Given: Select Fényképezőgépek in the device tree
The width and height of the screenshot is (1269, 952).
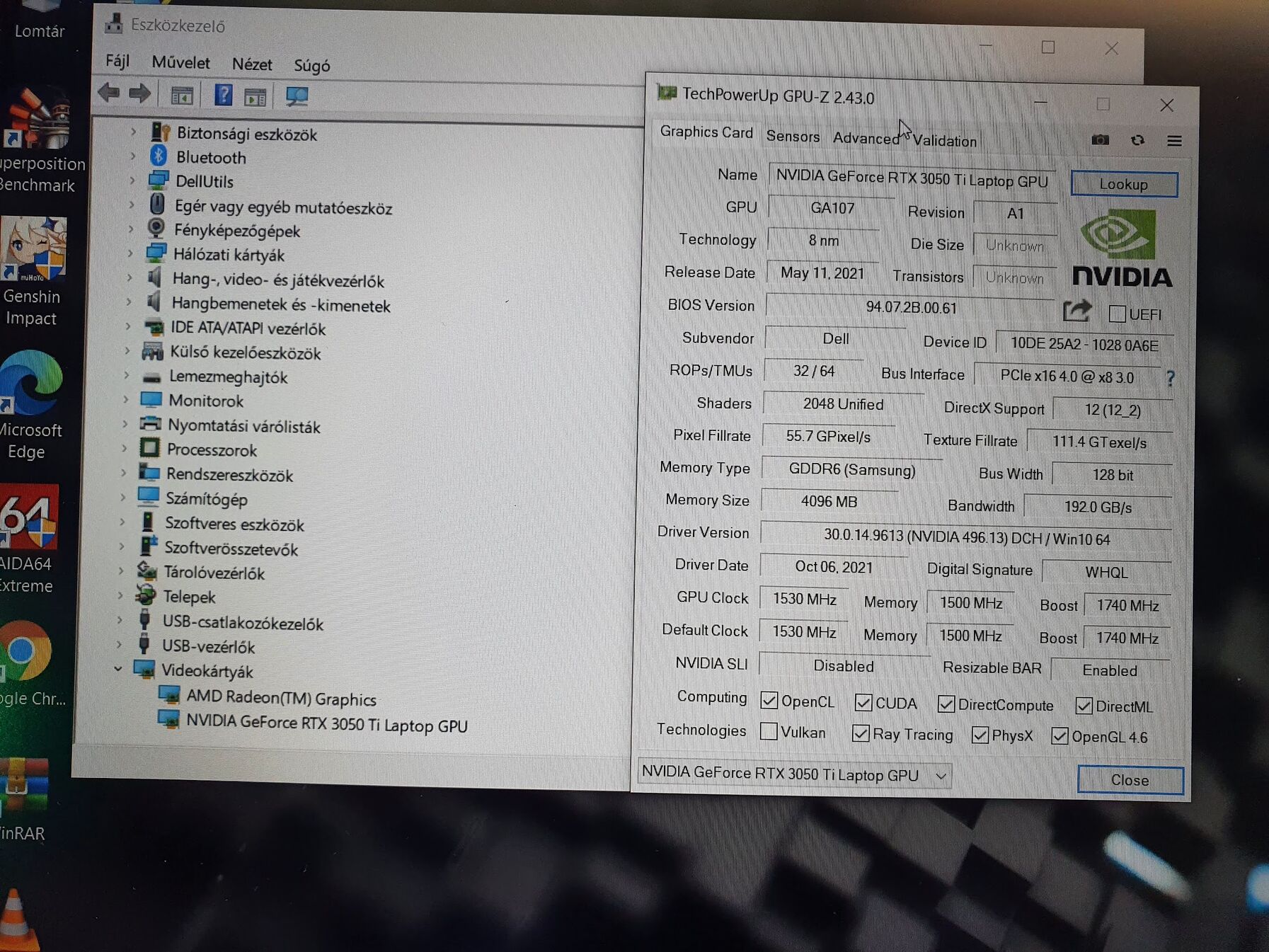Looking at the screenshot, I should (x=237, y=230).
